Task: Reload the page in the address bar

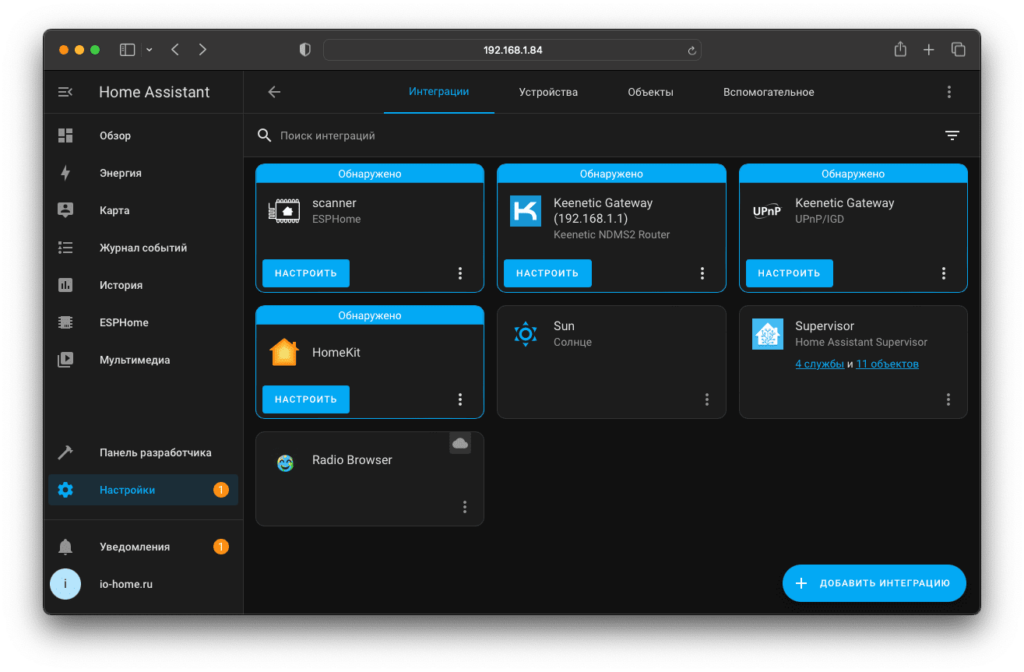Action: (692, 50)
